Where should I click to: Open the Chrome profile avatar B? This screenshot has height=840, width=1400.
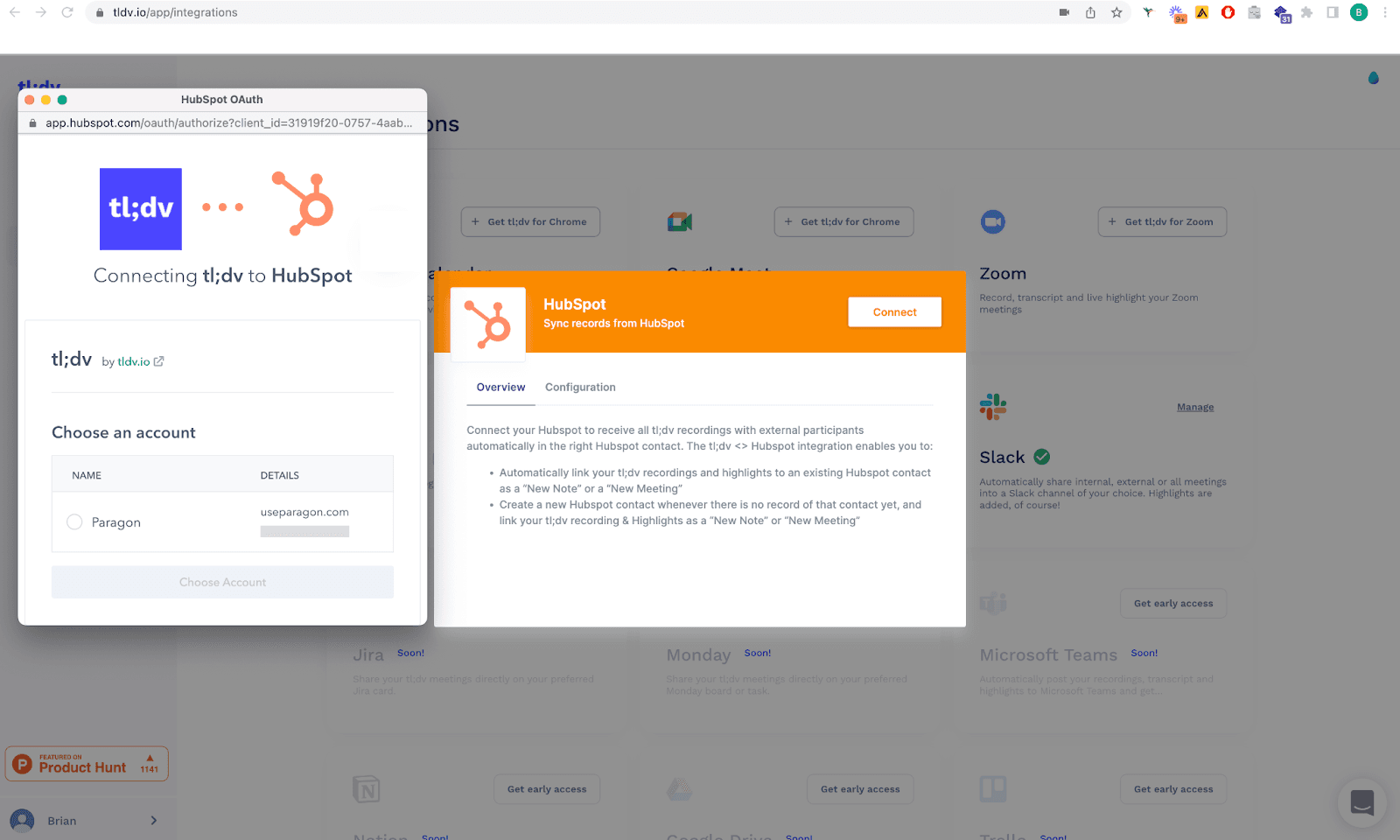[1359, 12]
